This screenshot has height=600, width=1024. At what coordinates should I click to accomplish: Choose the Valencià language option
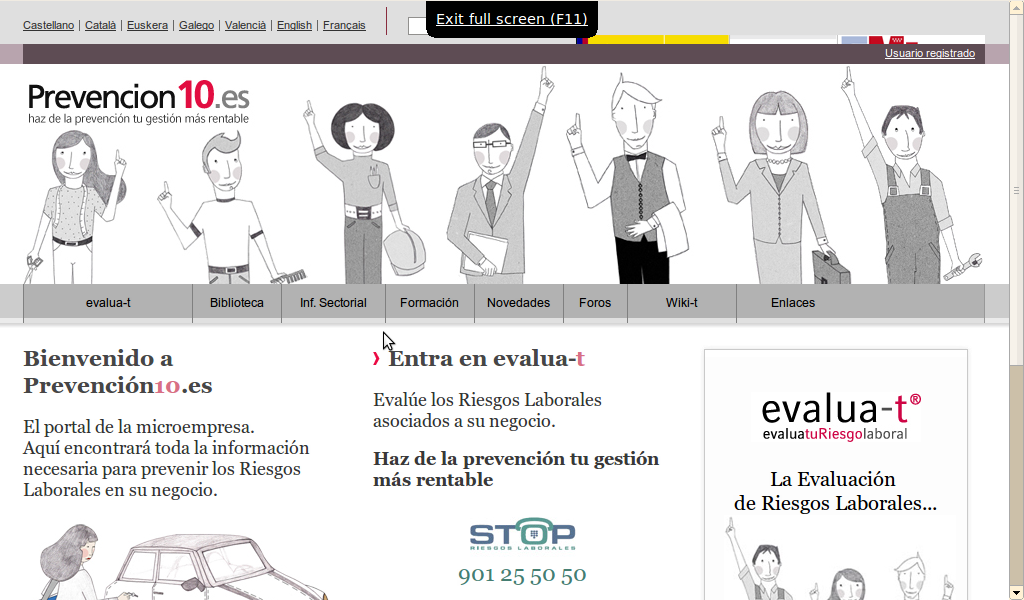(246, 25)
